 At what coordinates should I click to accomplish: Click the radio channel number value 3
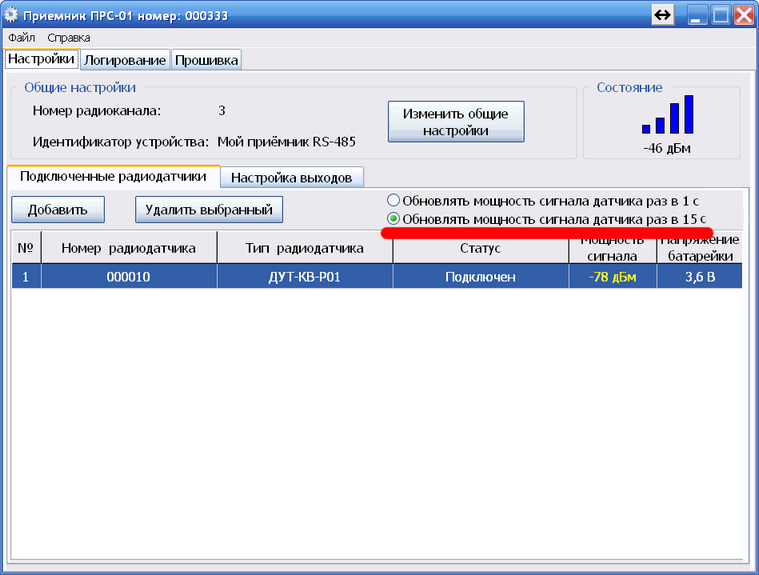pos(222,110)
